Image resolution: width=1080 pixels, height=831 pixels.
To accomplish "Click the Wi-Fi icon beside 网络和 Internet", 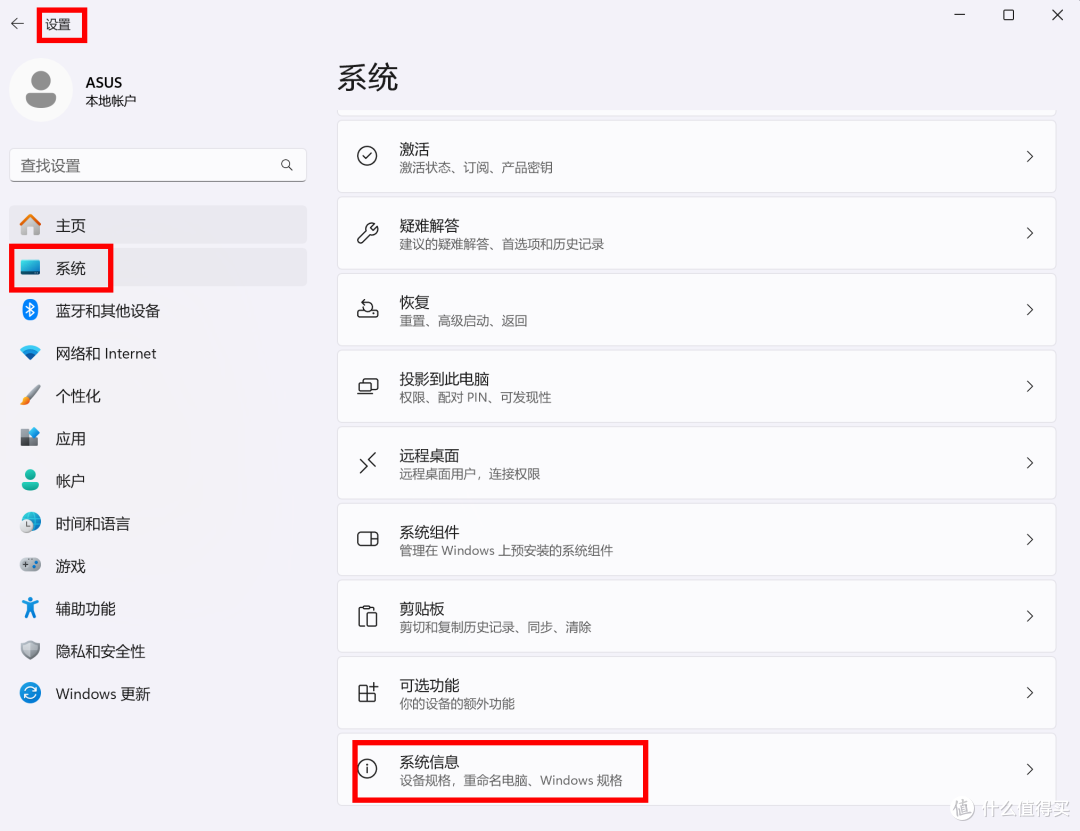I will tap(30, 353).
